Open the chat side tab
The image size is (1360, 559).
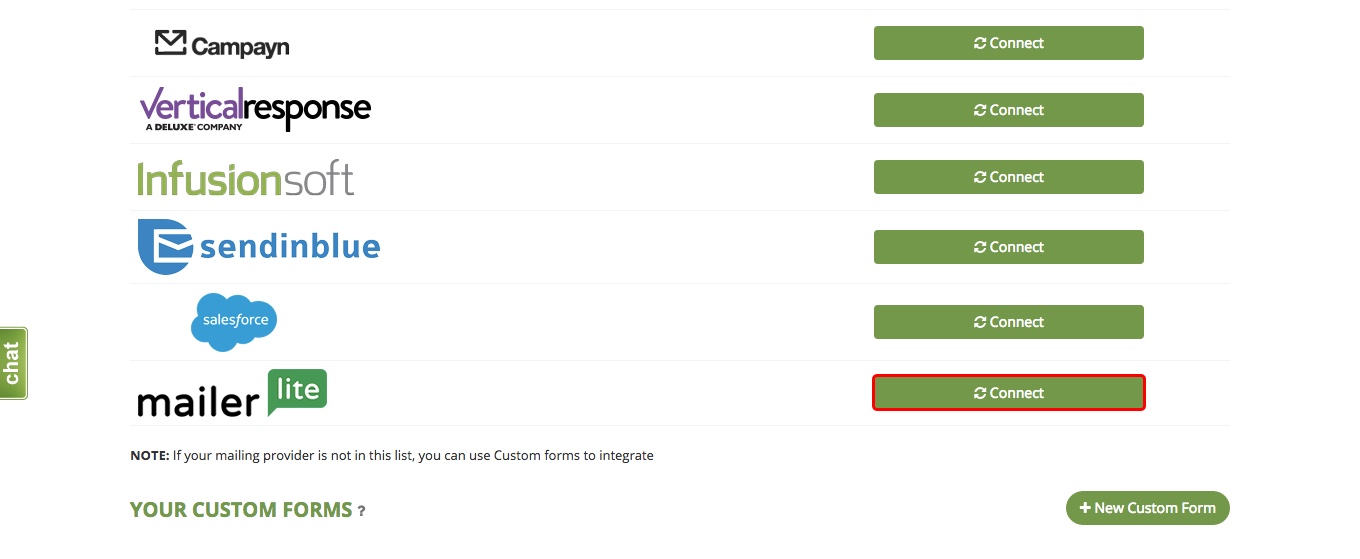tap(13, 363)
